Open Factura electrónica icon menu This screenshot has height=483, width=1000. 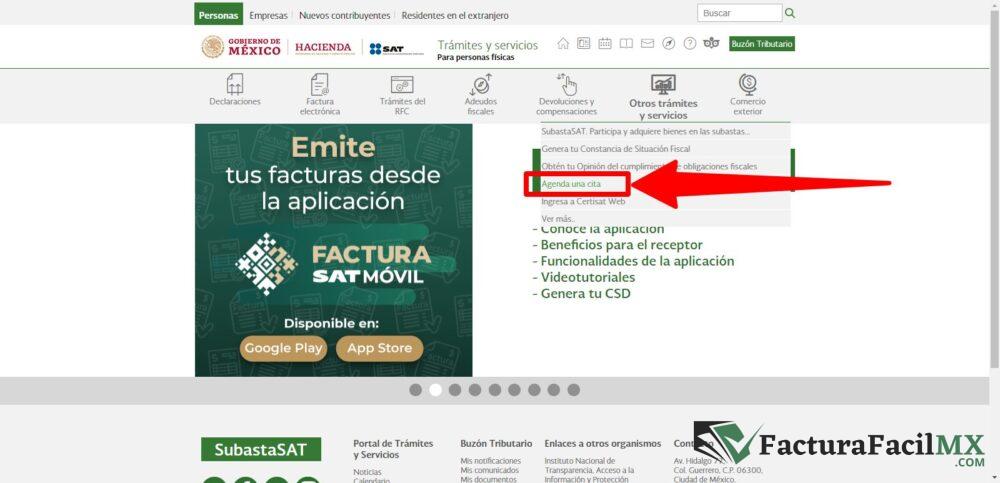coord(320,94)
